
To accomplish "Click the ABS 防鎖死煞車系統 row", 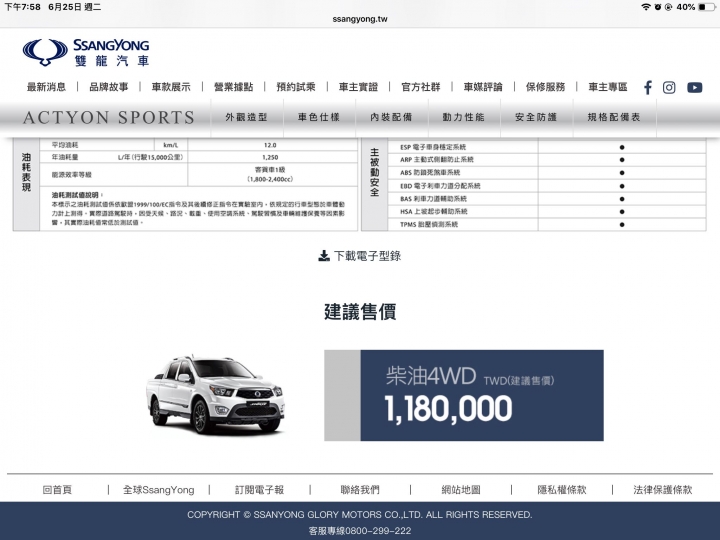I will [547, 173].
